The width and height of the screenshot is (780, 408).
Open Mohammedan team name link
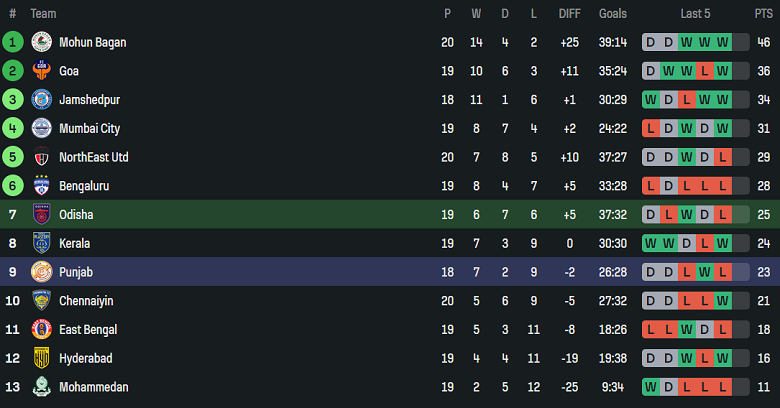point(93,387)
